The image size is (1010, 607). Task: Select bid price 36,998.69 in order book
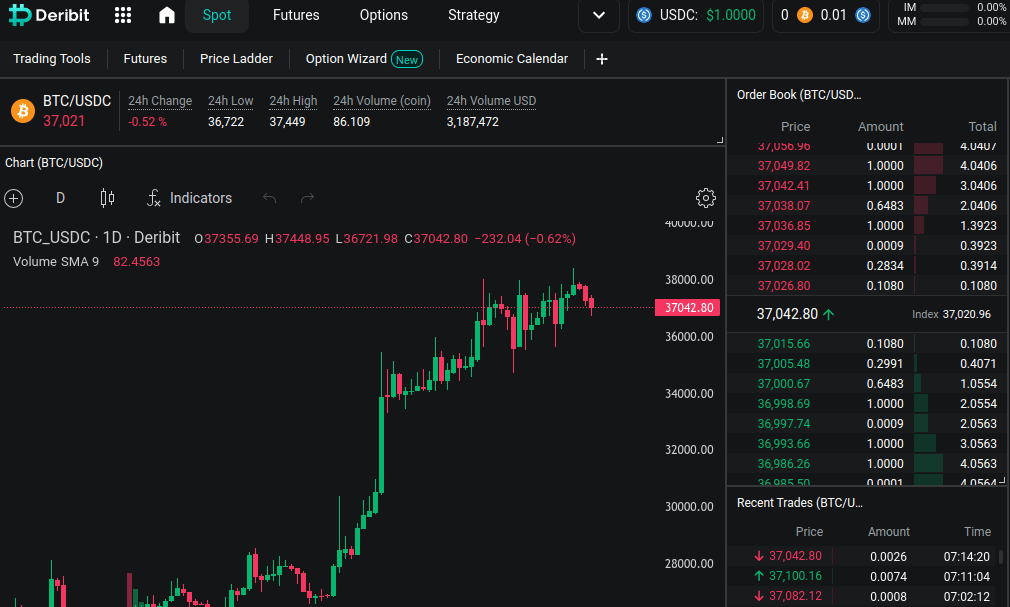783,404
